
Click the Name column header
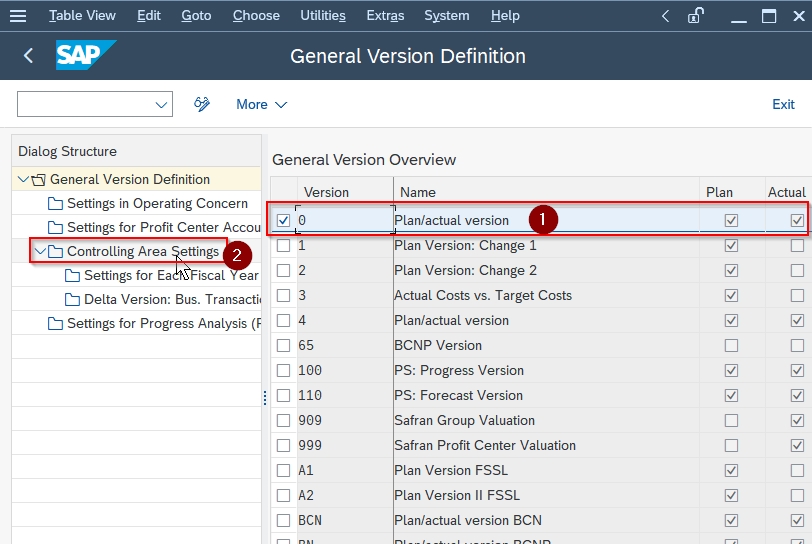tap(546, 192)
